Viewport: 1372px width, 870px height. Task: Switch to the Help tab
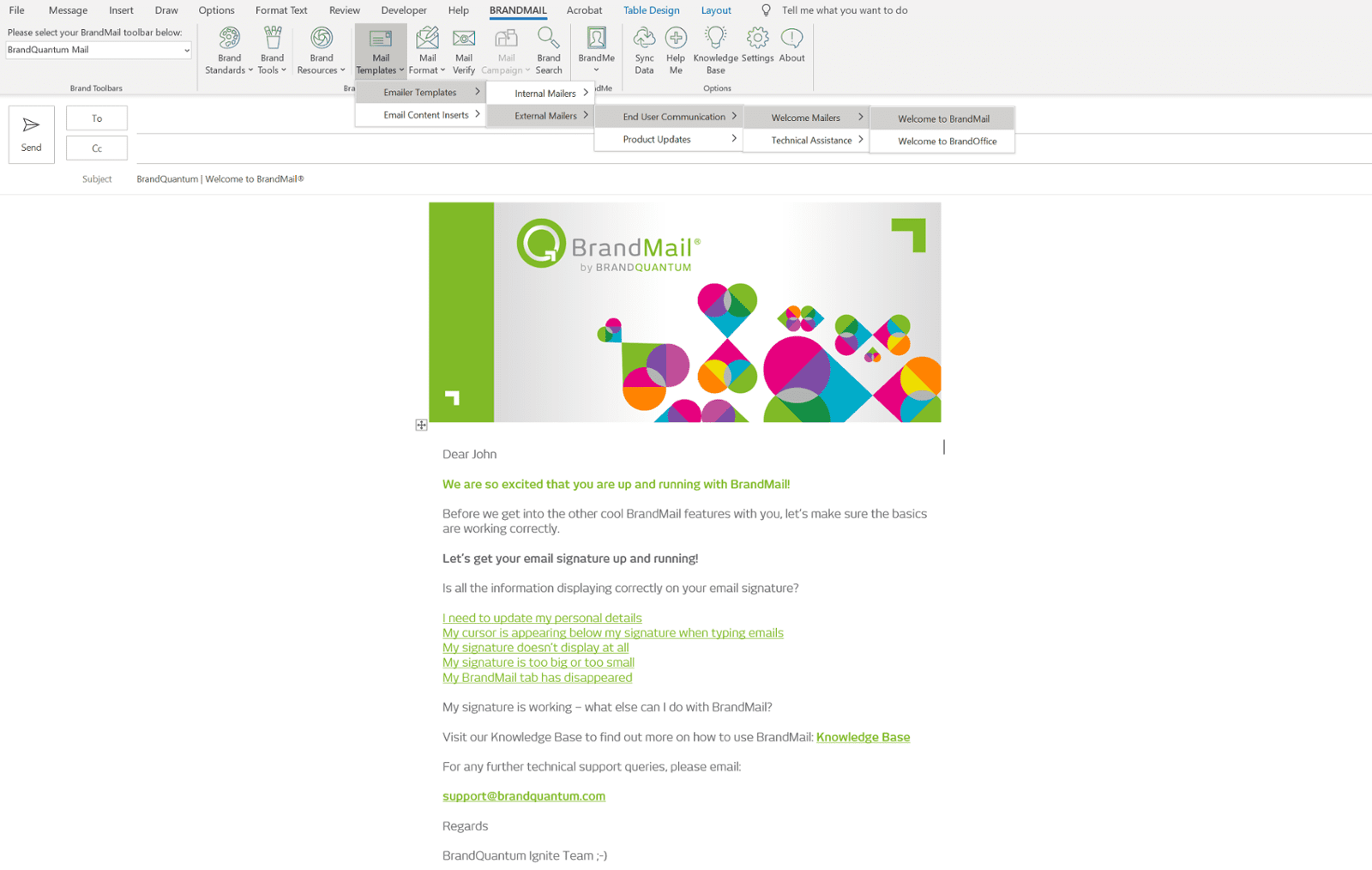459,10
